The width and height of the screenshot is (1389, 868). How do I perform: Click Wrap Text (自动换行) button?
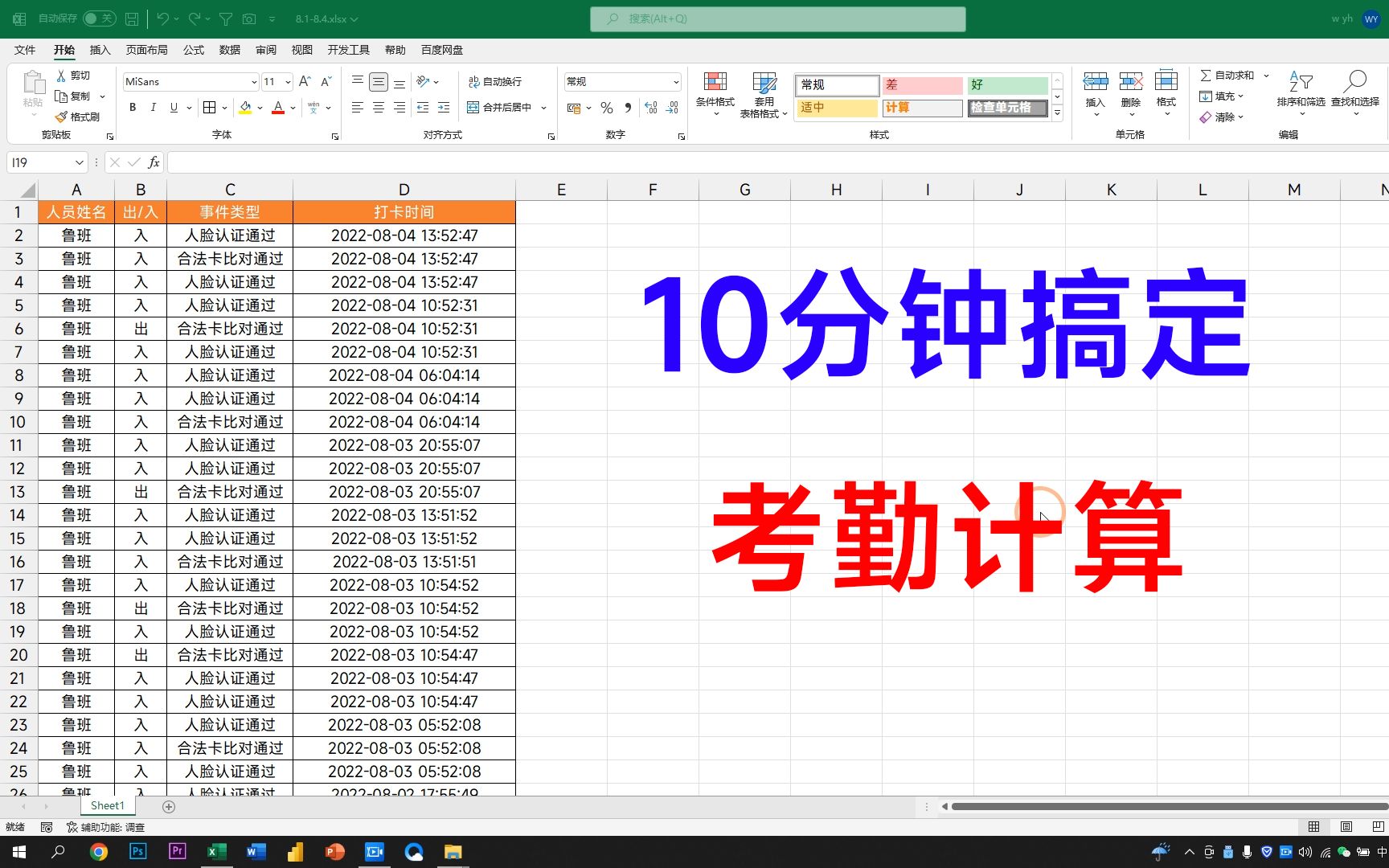click(494, 81)
